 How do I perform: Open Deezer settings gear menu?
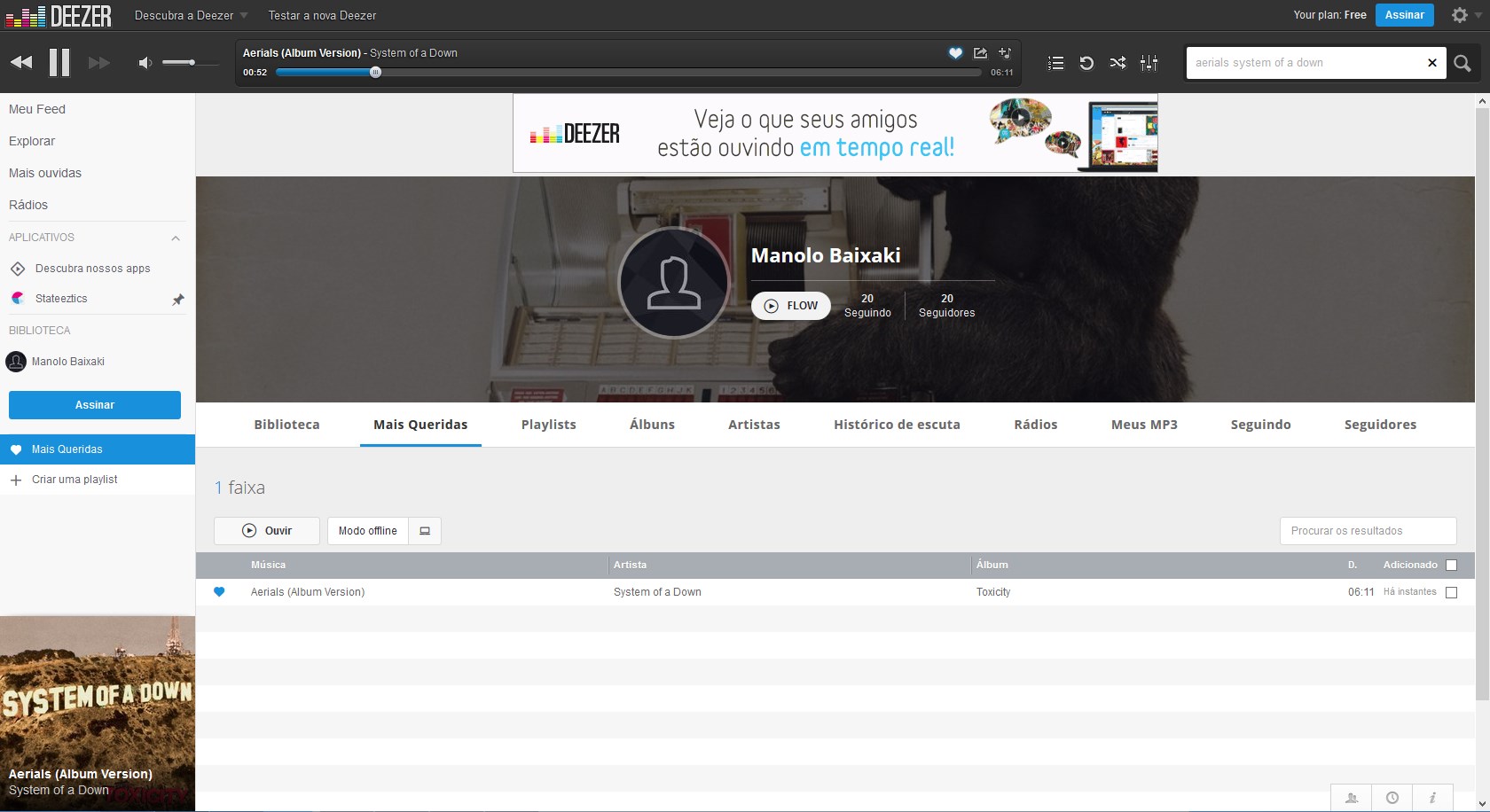tap(1458, 15)
